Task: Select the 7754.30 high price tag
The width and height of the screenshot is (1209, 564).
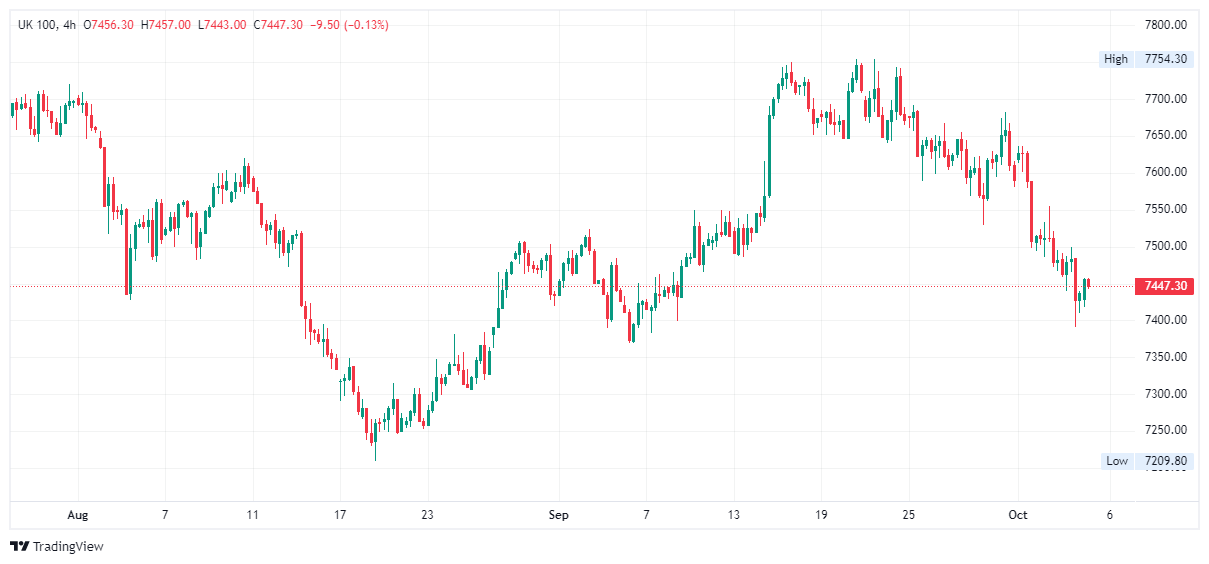Action: click(x=1165, y=59)
